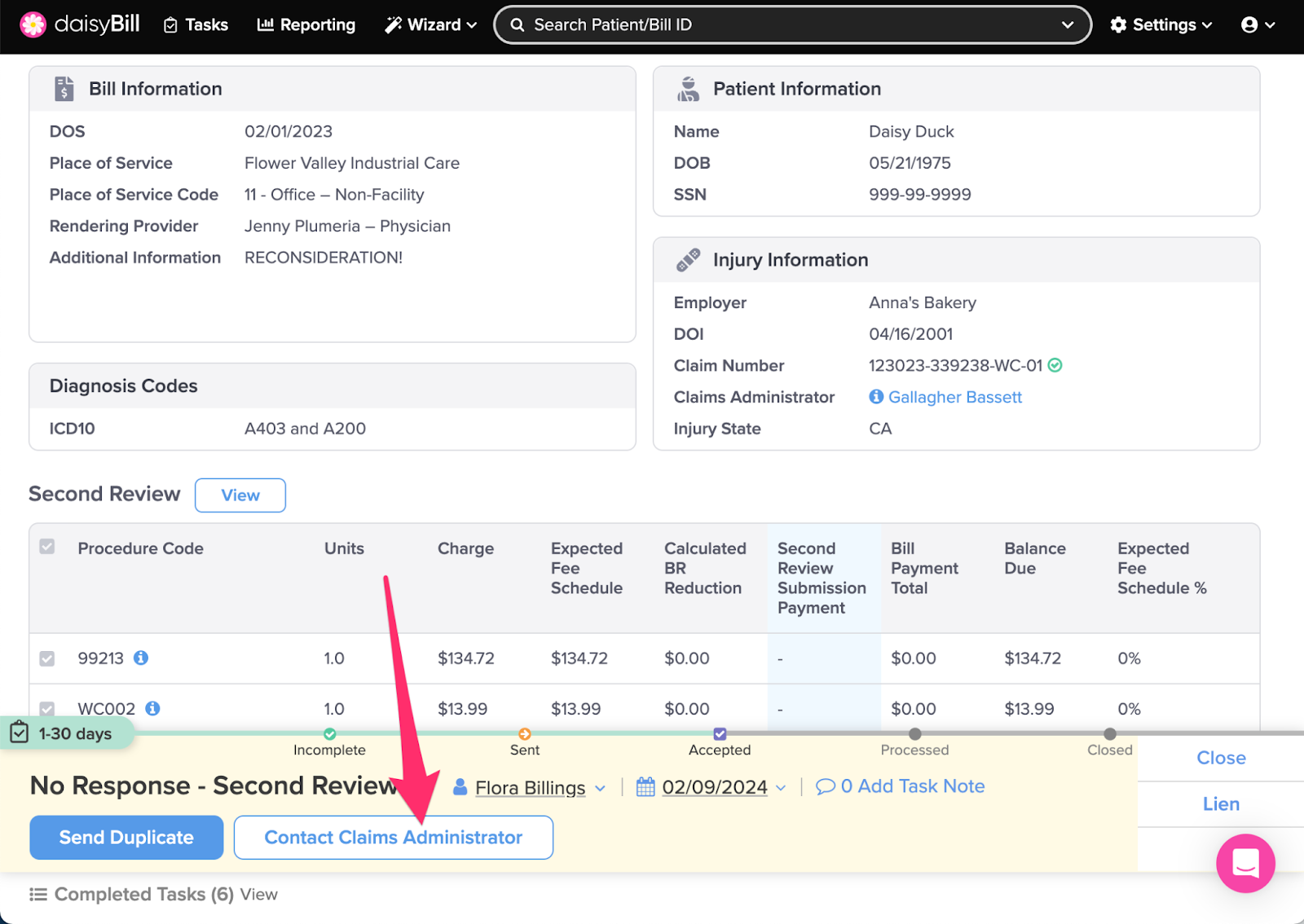Viewport: 1304px width, 924px height.
Task: Click the Accepted step on progress tracker
Action: [x=720, y=735]
